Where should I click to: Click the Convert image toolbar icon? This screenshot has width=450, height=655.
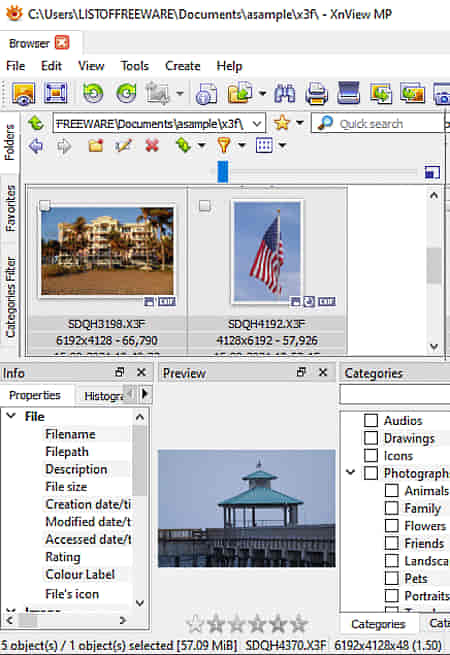point(381,93)
